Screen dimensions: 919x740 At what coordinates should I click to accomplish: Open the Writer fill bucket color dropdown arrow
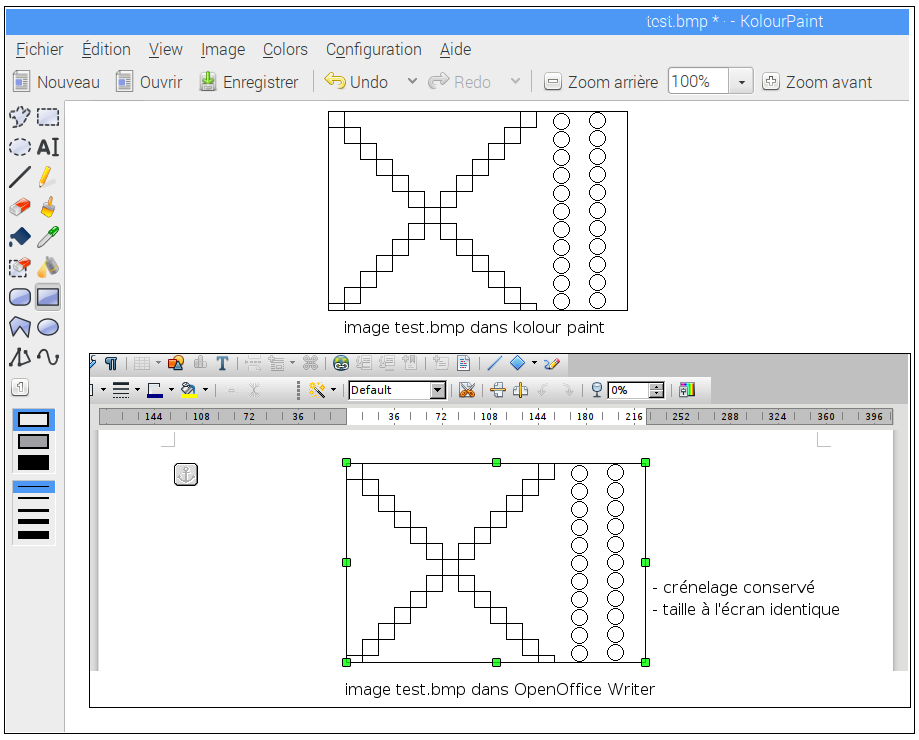coord(205,390)
